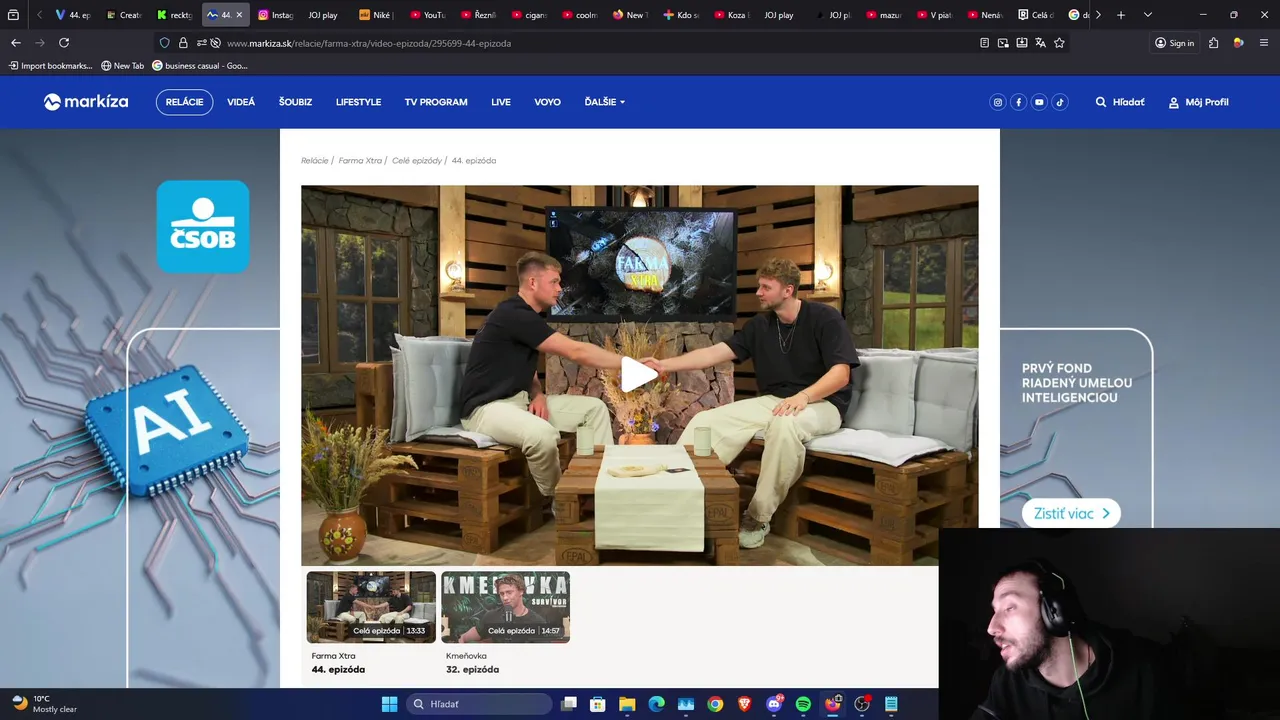Select RELÁCIE menu item
This screenshot has width=1280, height=720.
click(184, 102)
